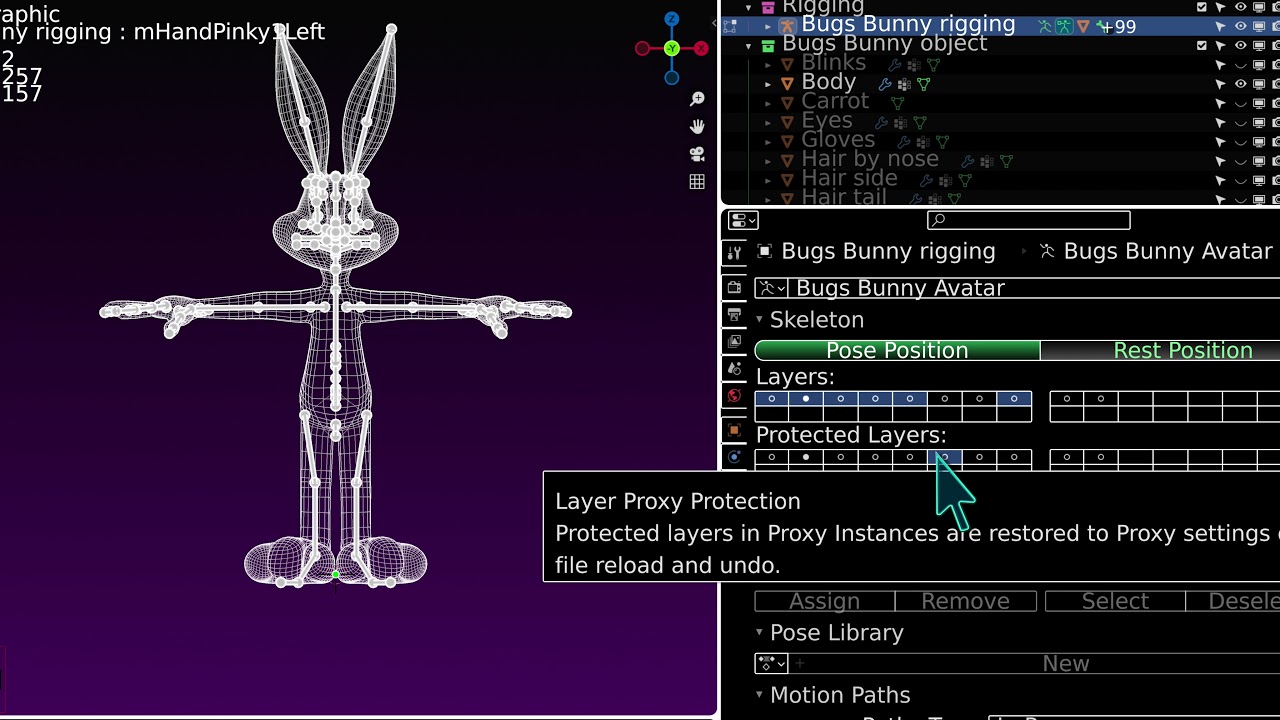Collapse the Skeleton panel

click(760, 320)
